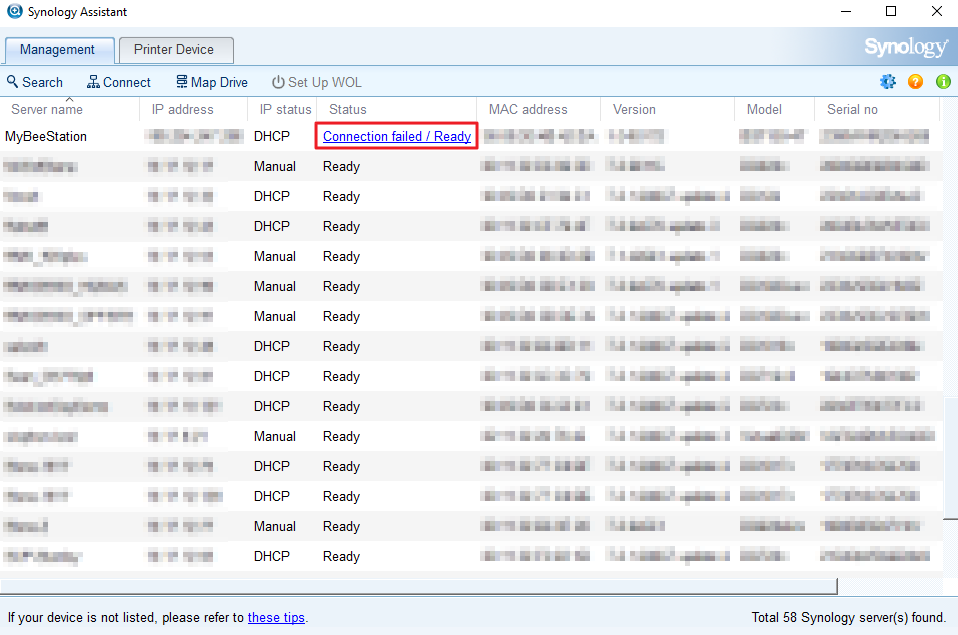
Task: Sort by the IP address column header
Action: click(194, 109)
